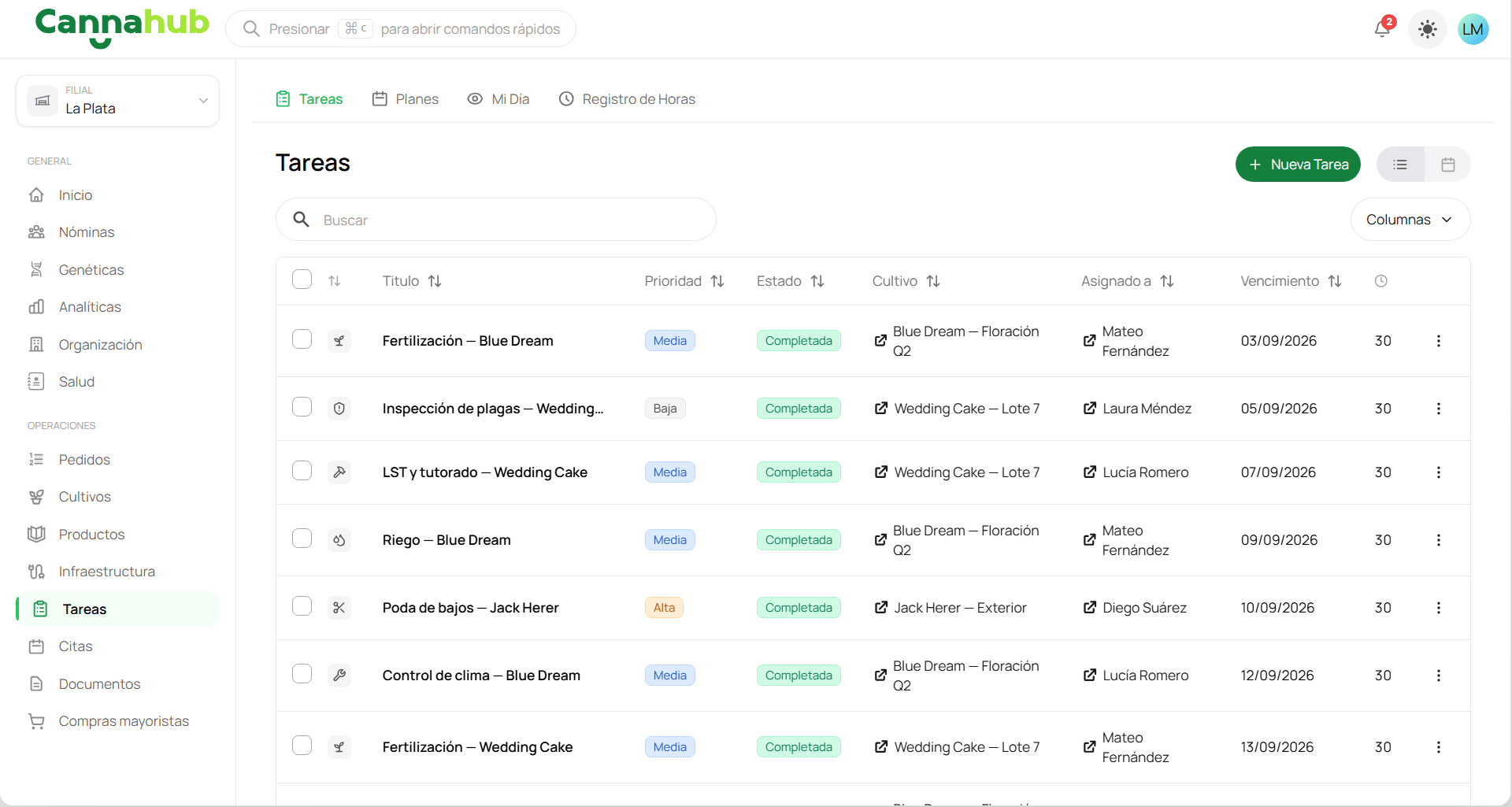This screenshot has width=1512, height=807.
Task: Check the LST y tutorado row checkbox
Action: (302, 471)
